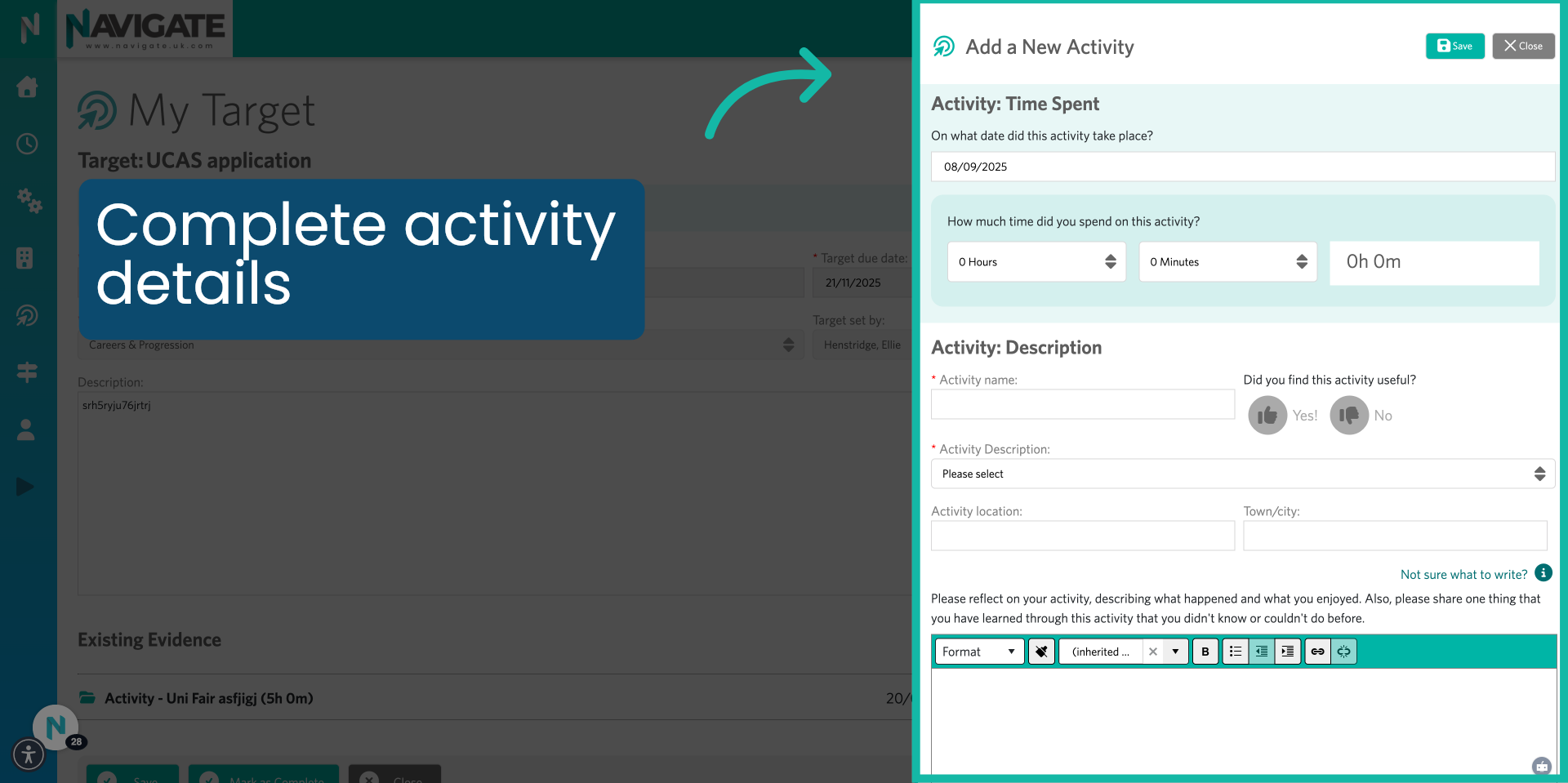
Task: Toggle the unlink icon in the editor toolbar
Action: pyautogui.click(x=1343, y=651)
